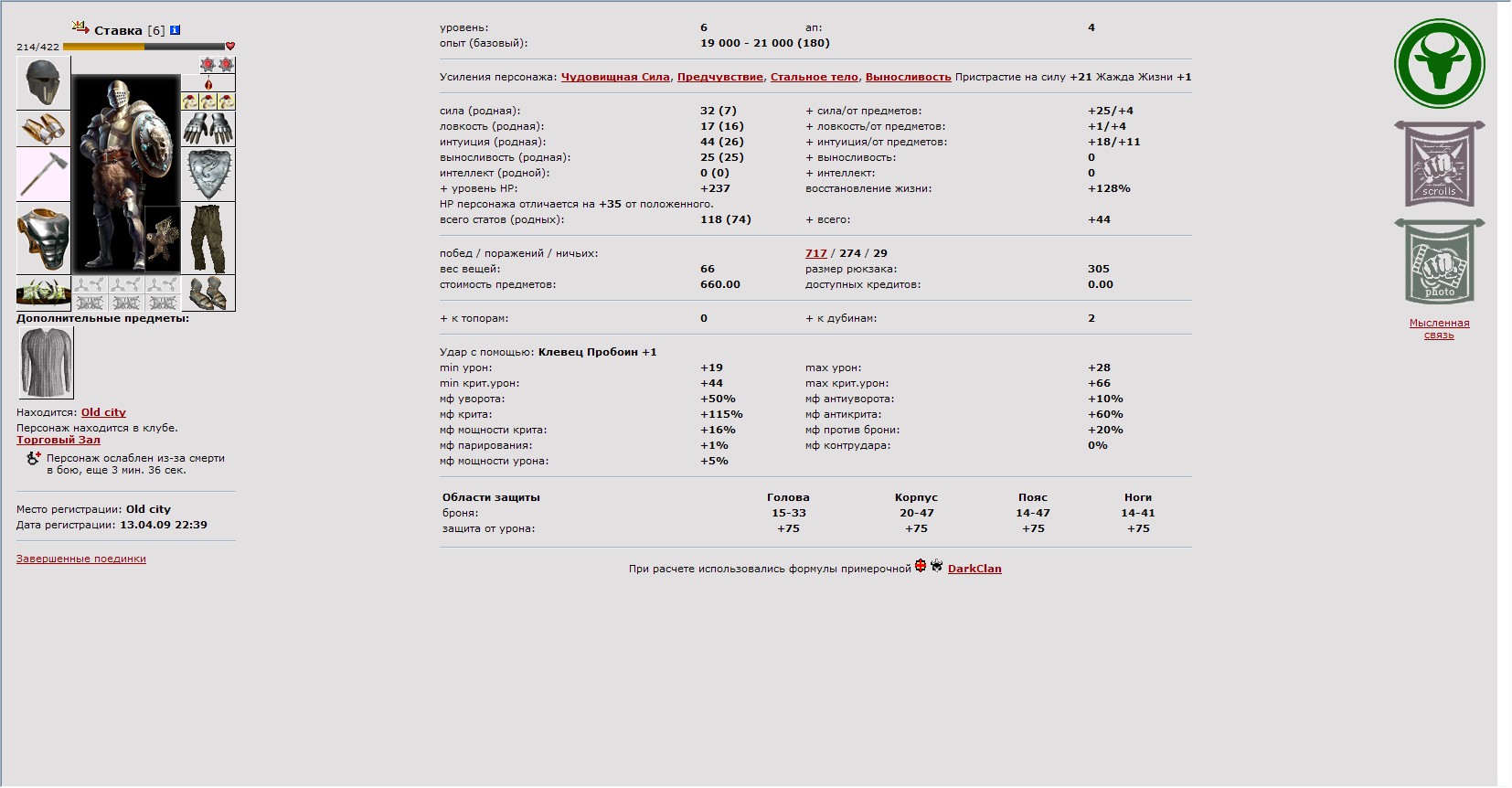Click the steel chest armor slot

(x=43, y=239)
